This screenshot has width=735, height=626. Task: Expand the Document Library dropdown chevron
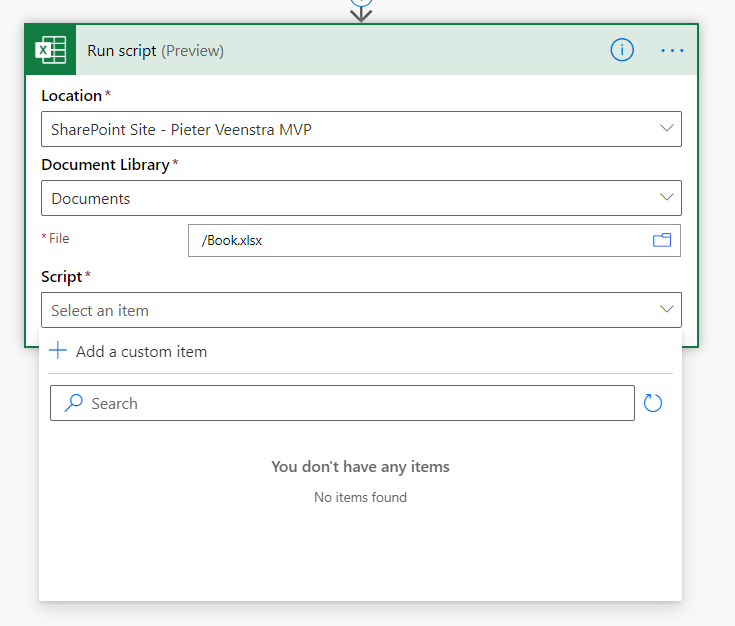tap(666, 197)
